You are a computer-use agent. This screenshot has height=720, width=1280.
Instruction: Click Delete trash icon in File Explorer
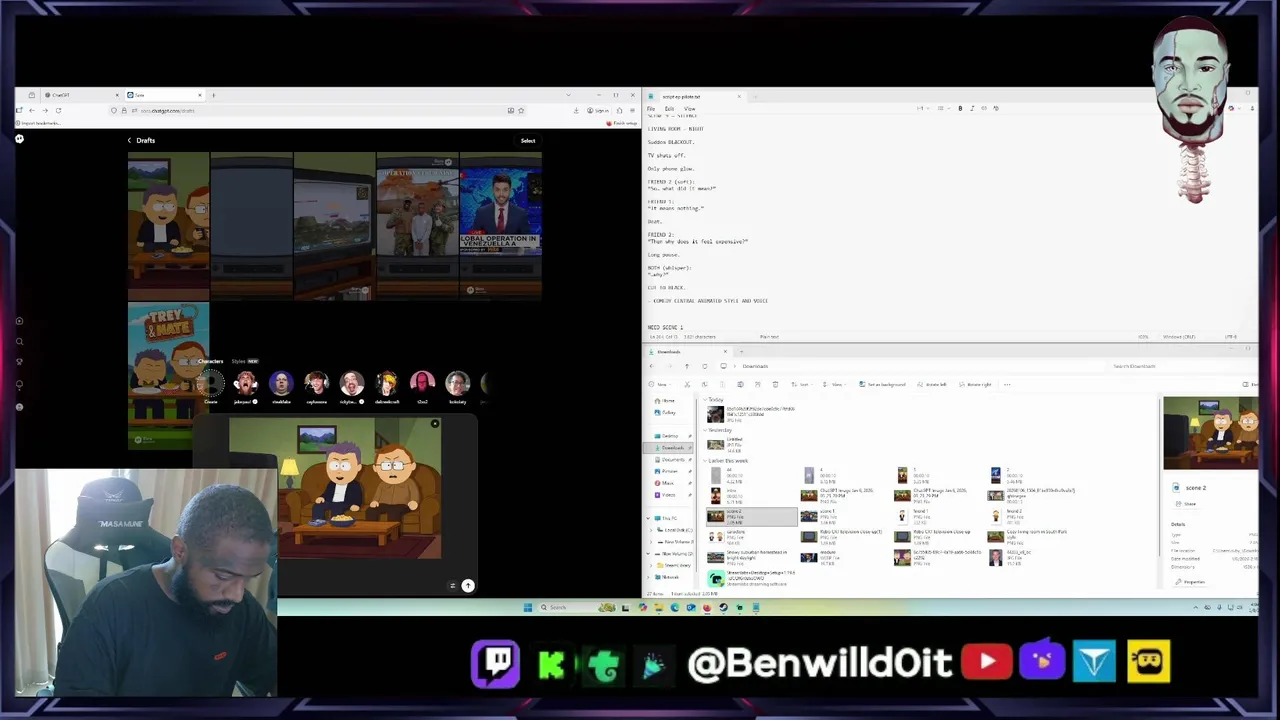[775, 384]
